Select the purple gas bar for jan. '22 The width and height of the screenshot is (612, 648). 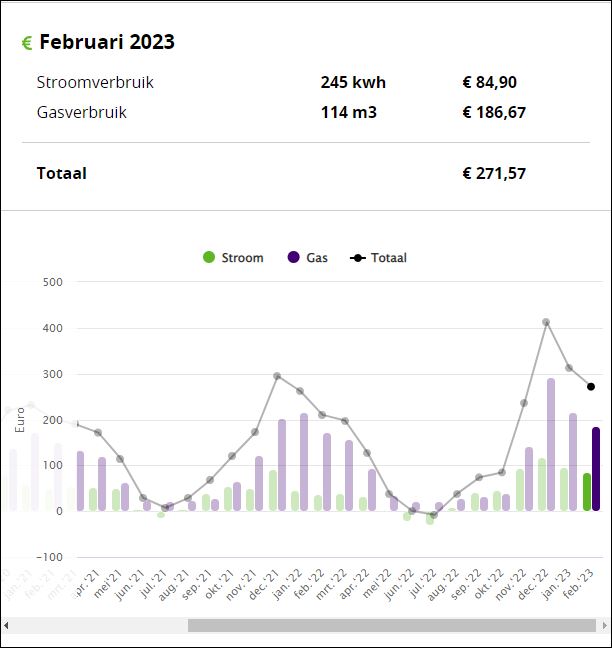304,461
